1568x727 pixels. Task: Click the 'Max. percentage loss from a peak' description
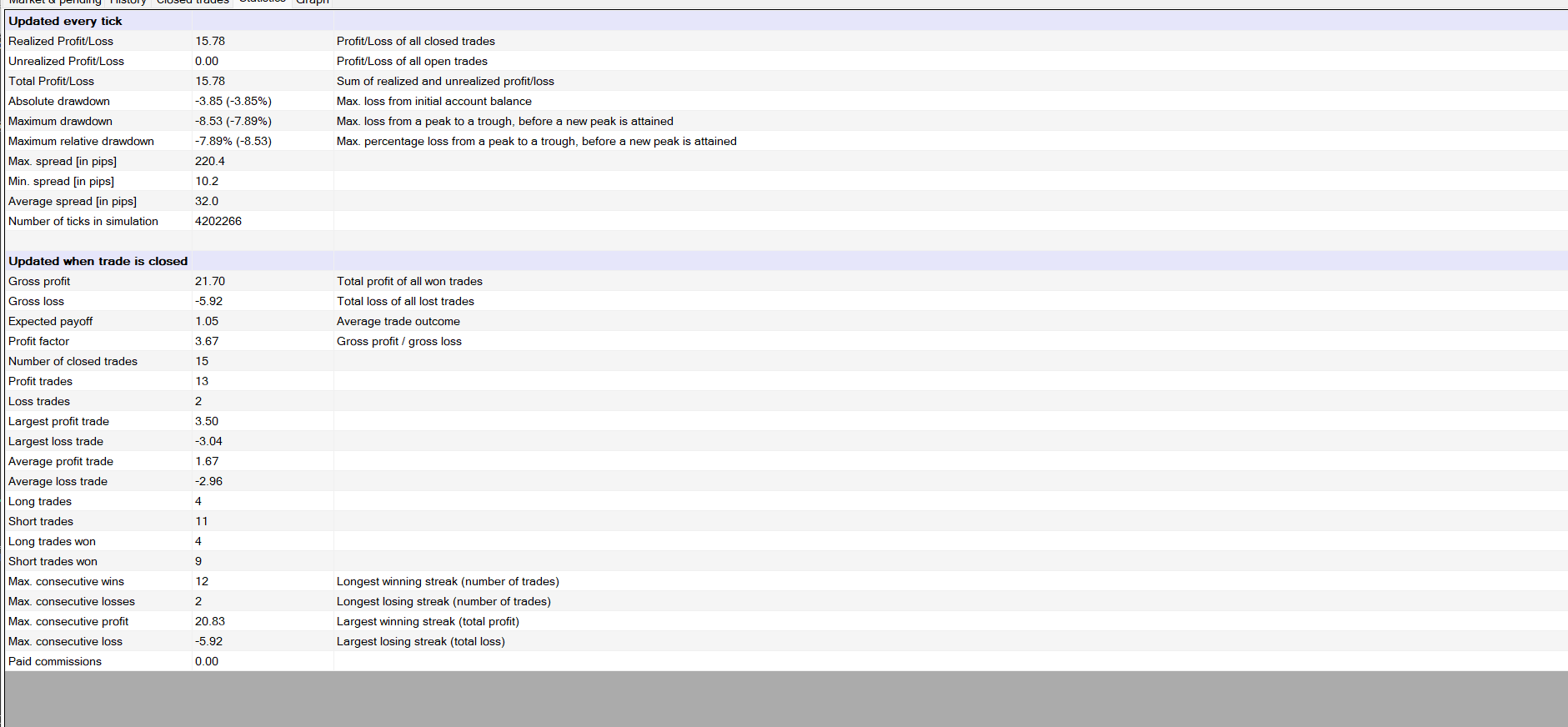point(537,141)
